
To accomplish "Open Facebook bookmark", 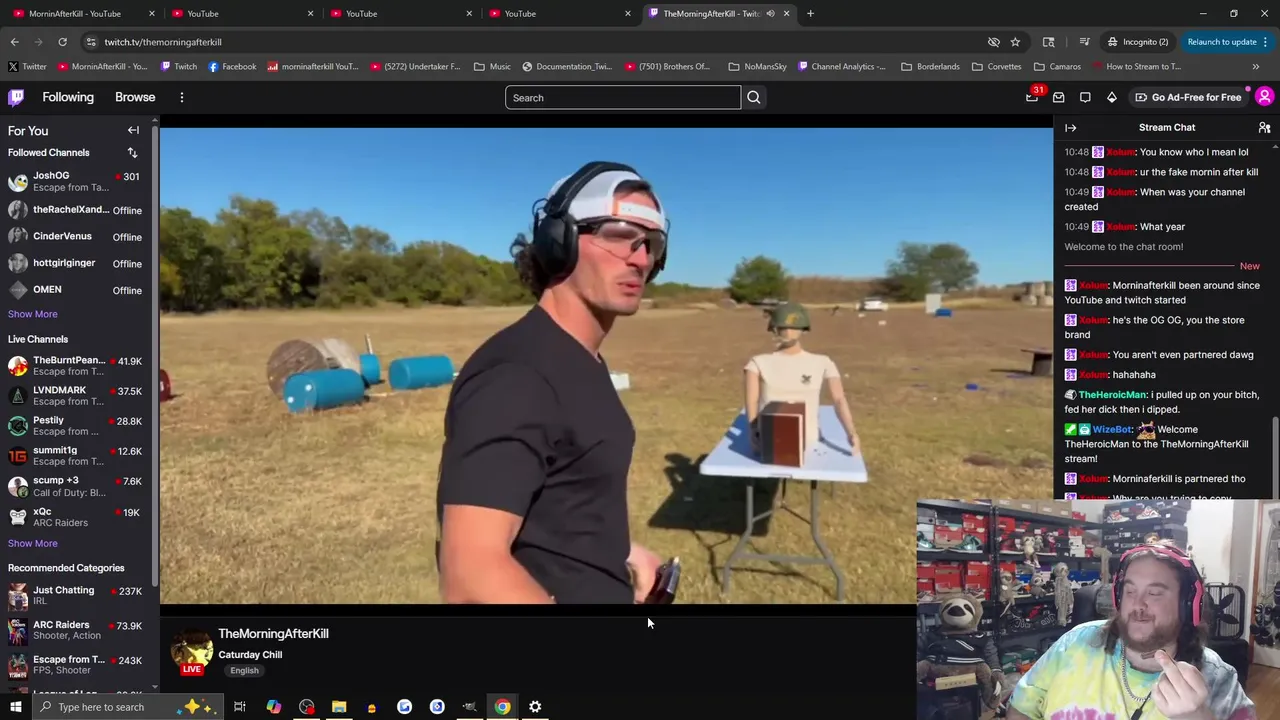I will [232, 66].
